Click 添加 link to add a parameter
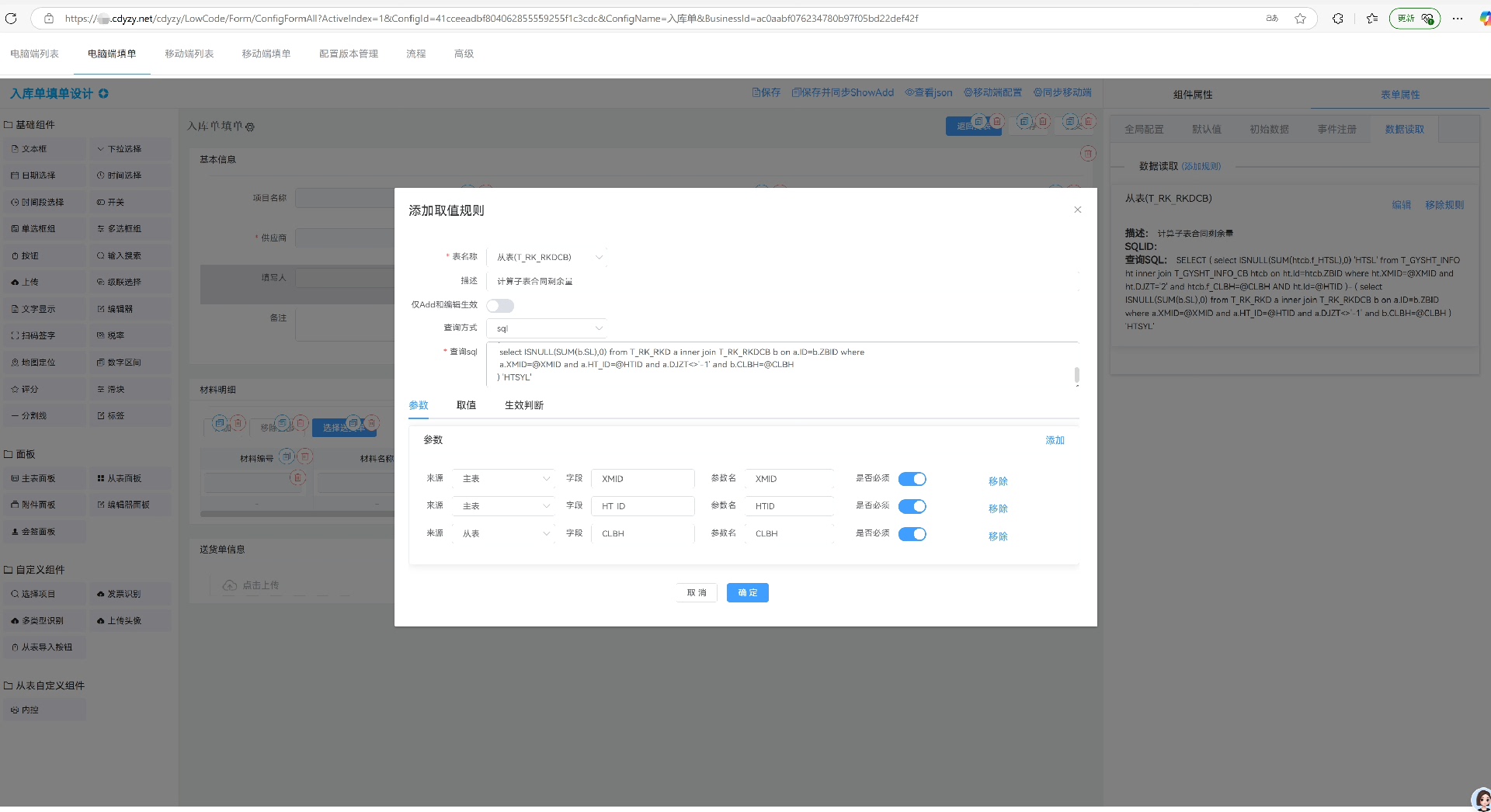The image size is (1491, 812). (1055, 440)
